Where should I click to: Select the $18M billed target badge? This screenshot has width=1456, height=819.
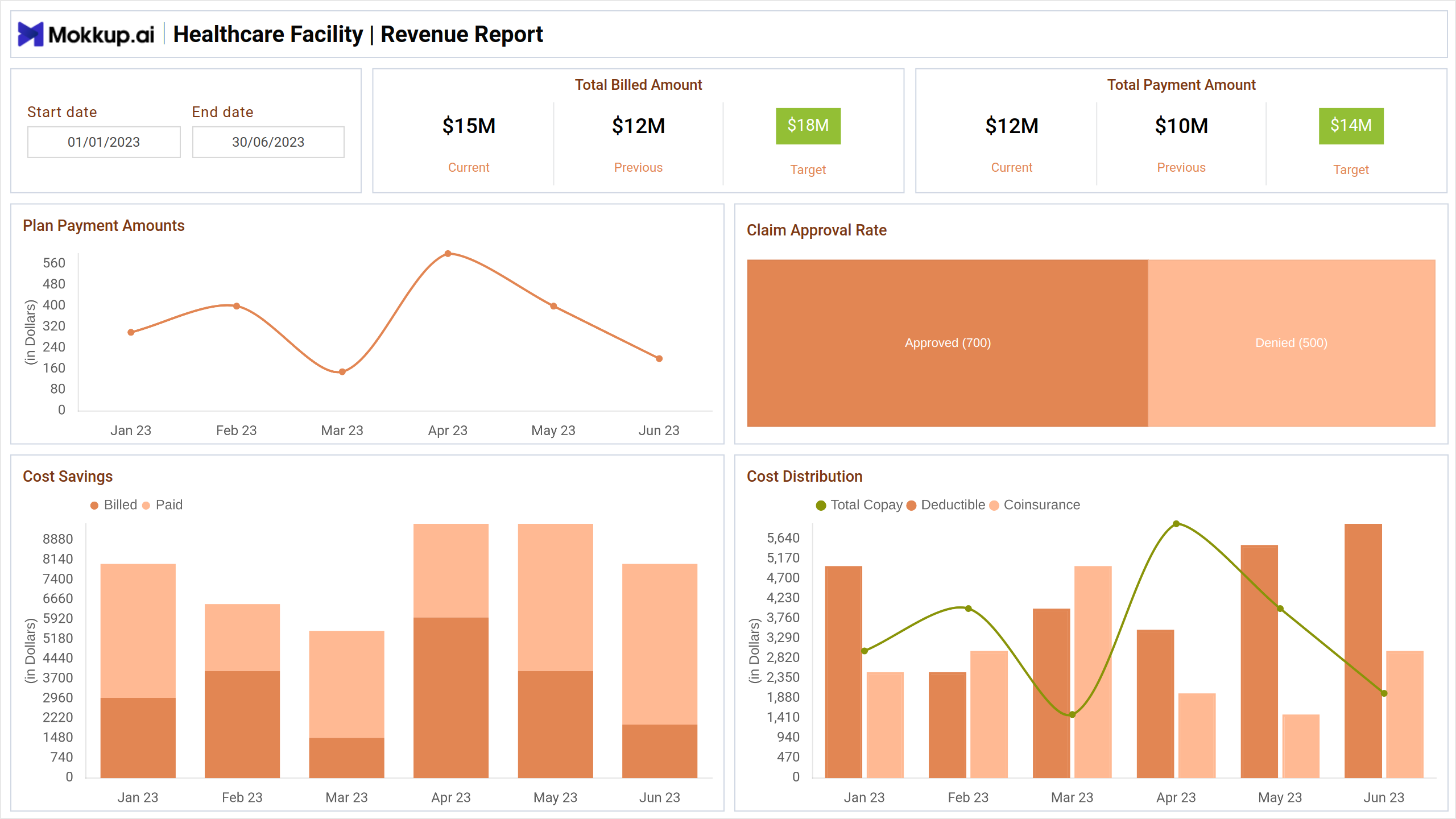point(808,126)
